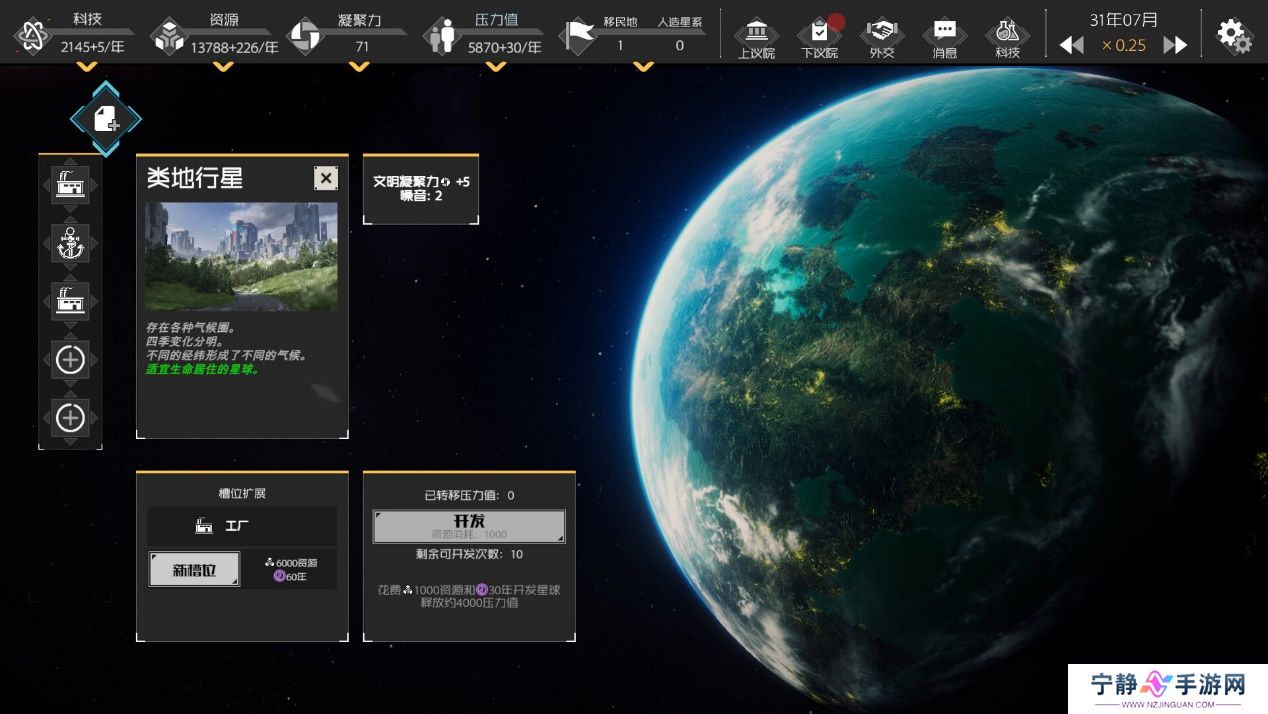Click the 开发 develop button

point(468,526)
